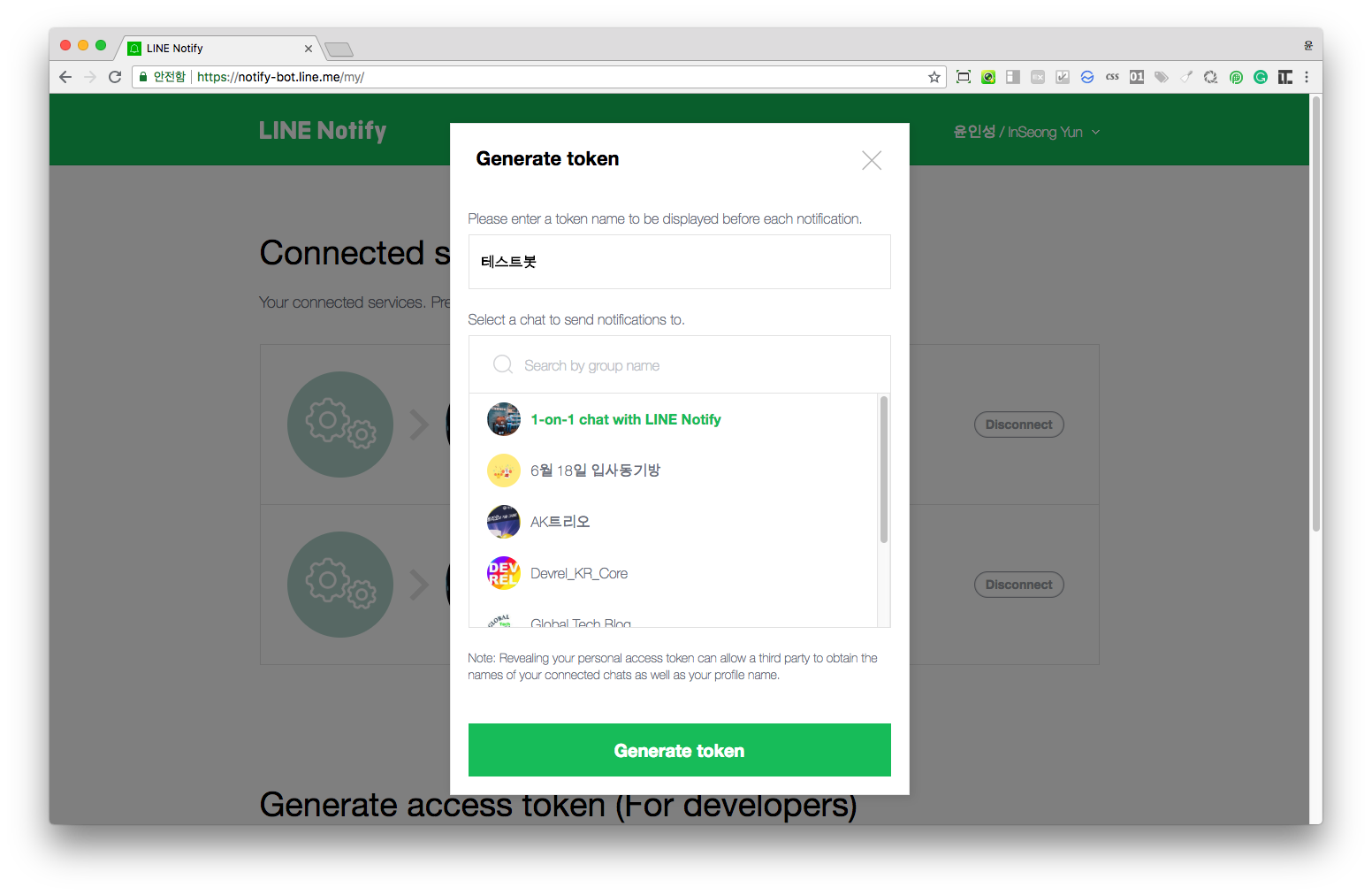This screenshot has width=1372, height=895.
Task: Click the gray EX extension icon
Action: pyautogui.click(x=1038, y=77)
